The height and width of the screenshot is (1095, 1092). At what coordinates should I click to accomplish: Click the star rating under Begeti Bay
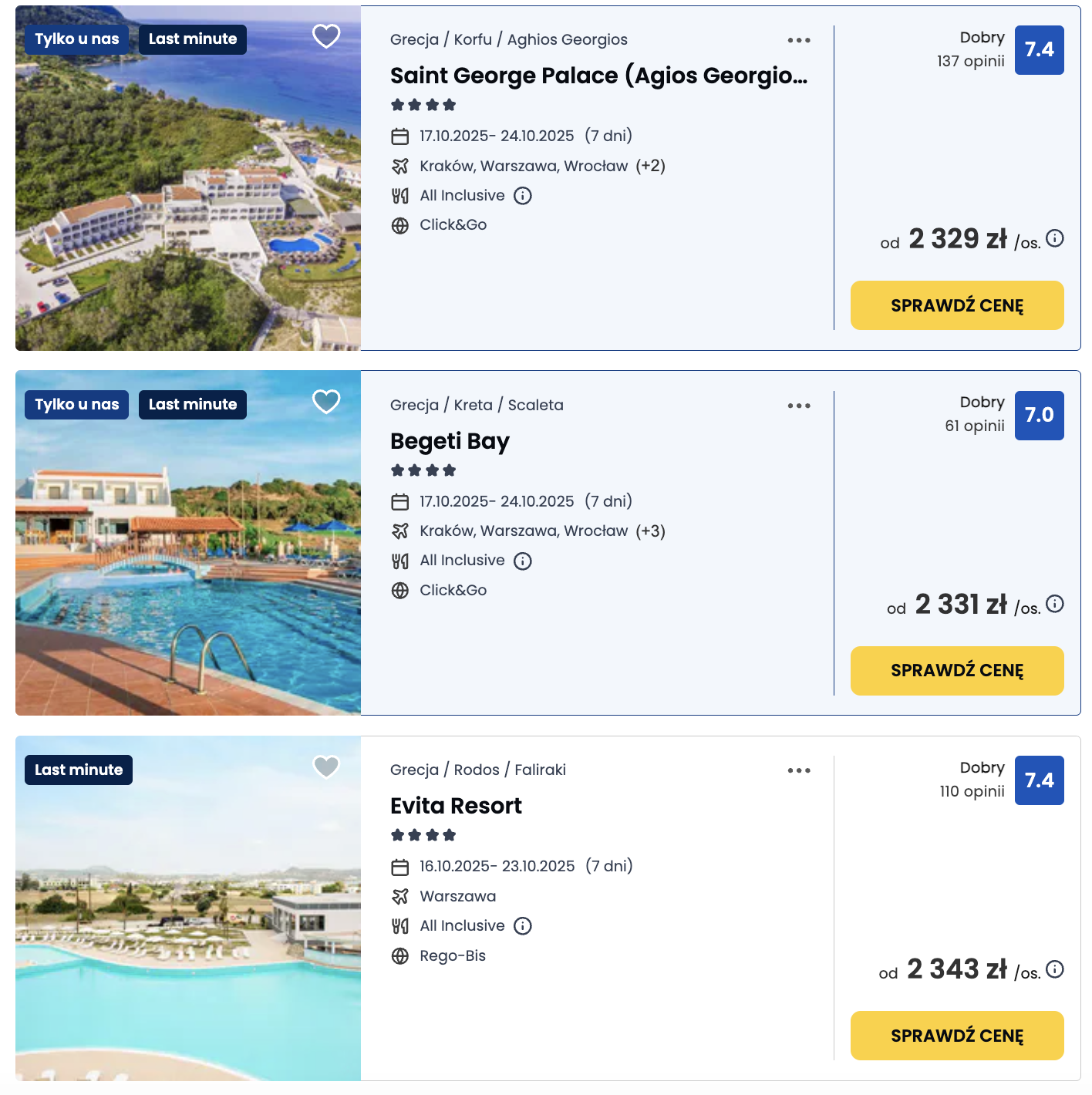pyautogui.click(x=423, y=469)
